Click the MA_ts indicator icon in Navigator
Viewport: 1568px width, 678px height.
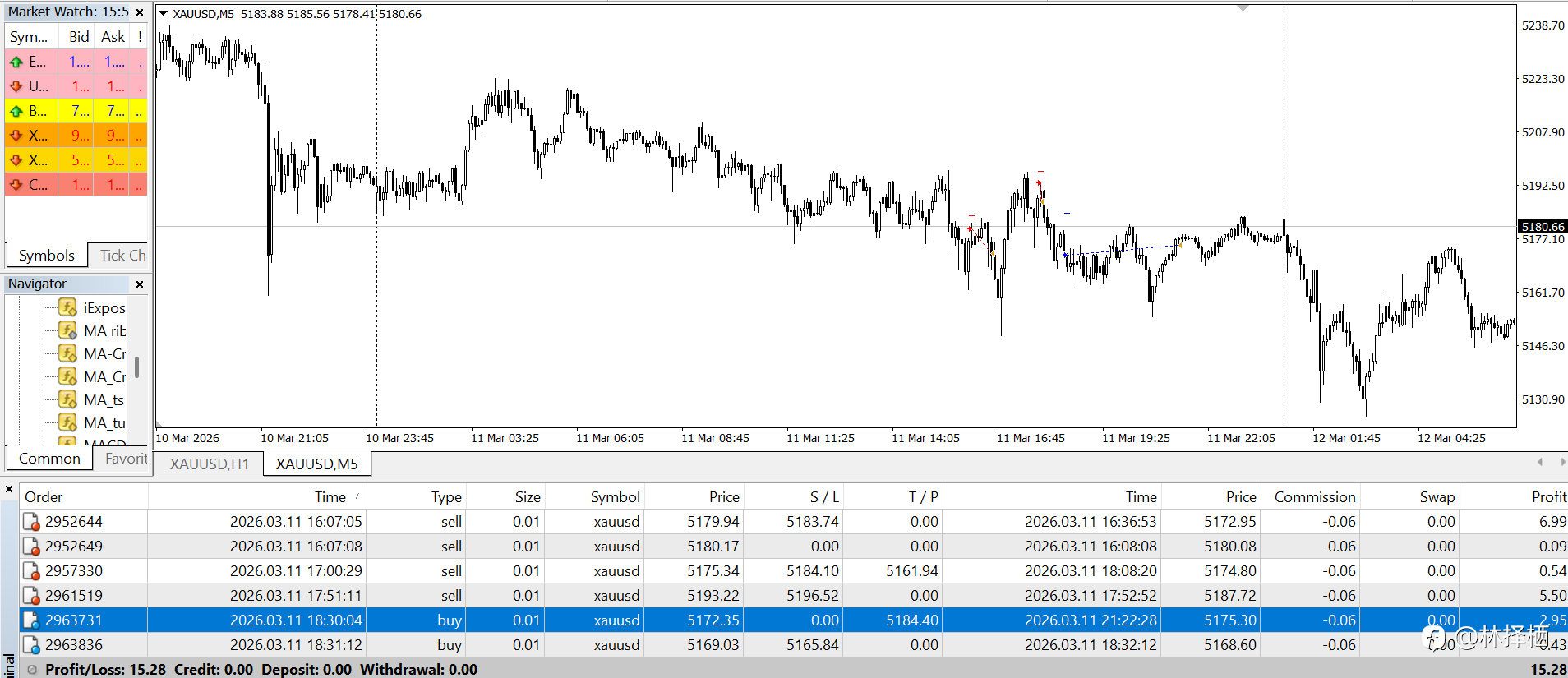[68, 400]
